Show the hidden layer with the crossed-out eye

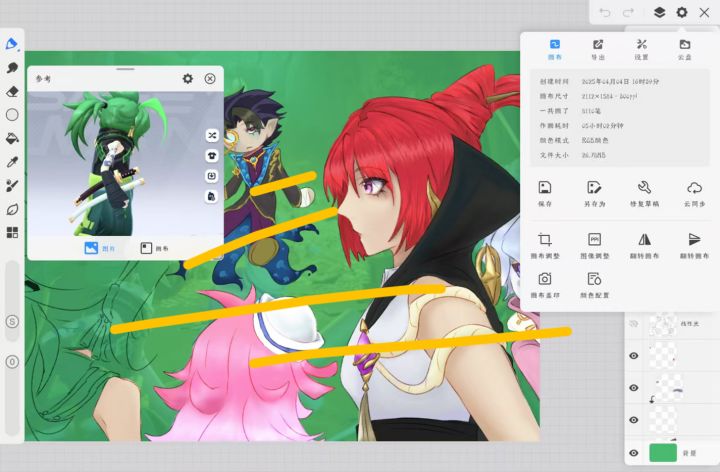point(634,324)
